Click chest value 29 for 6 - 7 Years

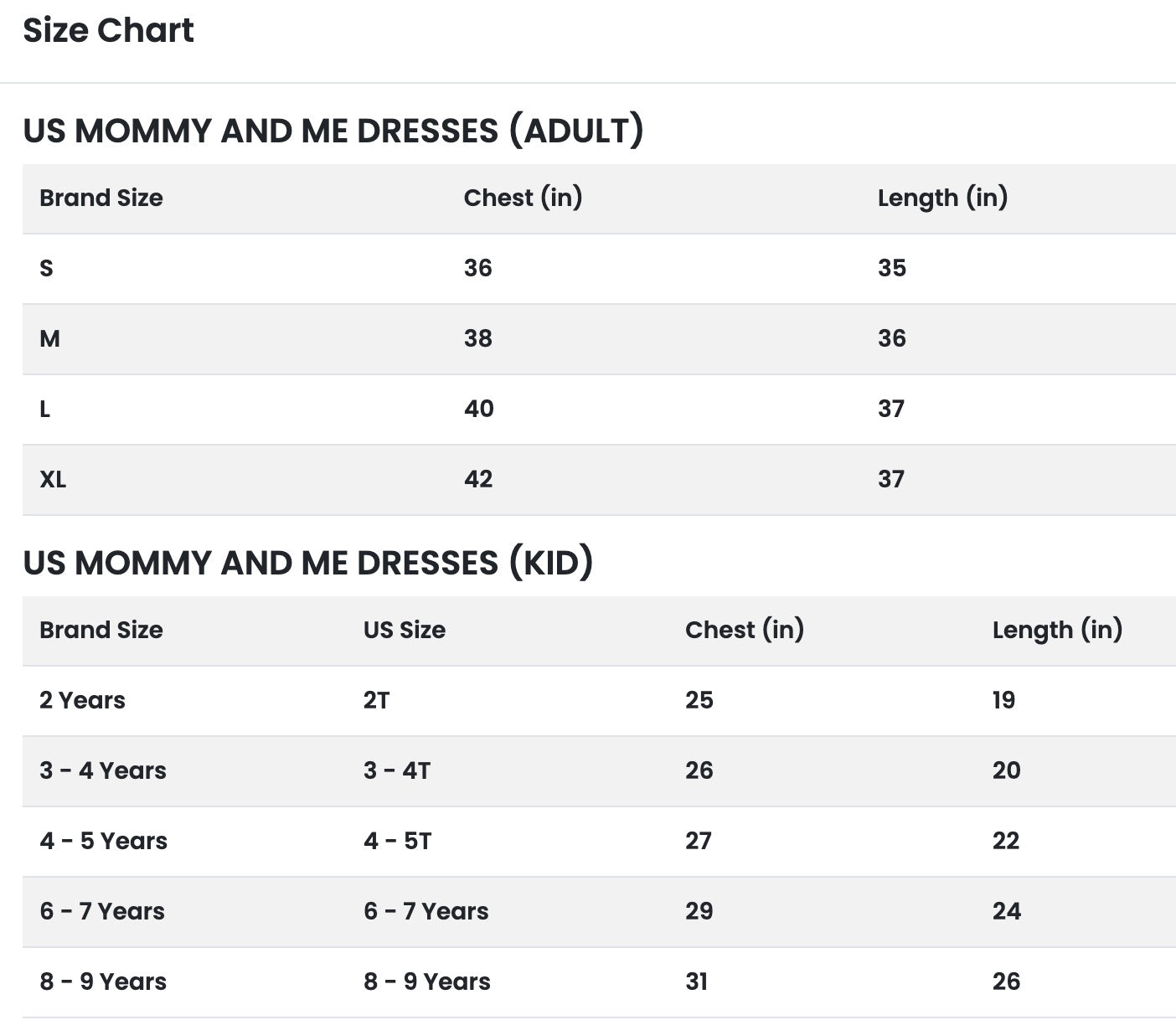[x=699, y=911]
